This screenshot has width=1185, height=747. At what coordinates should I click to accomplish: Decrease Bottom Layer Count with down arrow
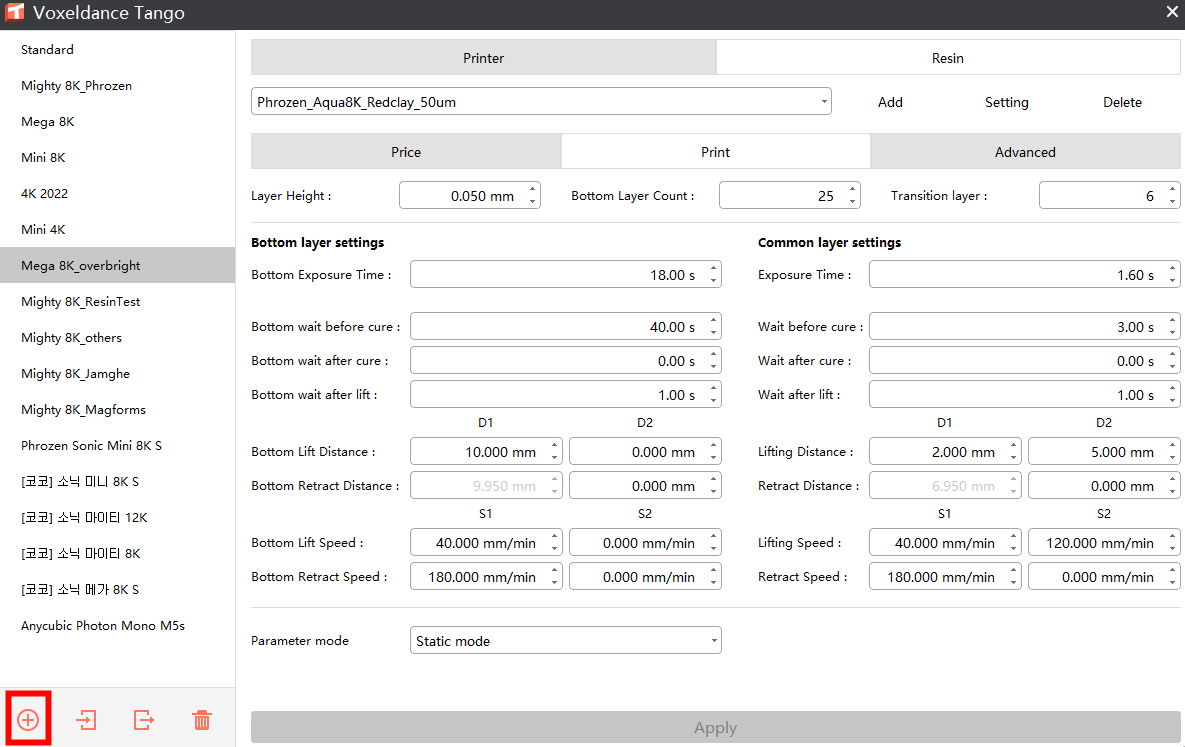coord(853,202)
